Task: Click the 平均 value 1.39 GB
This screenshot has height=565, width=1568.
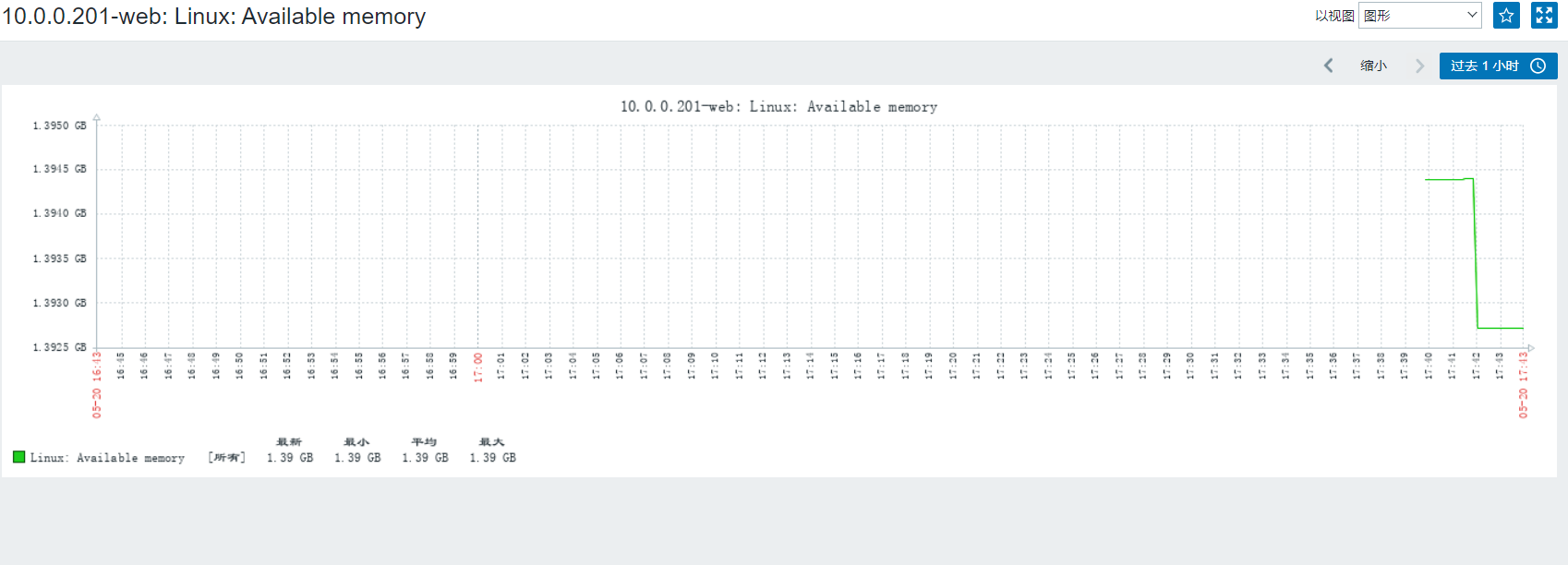Action: (425, 458)
